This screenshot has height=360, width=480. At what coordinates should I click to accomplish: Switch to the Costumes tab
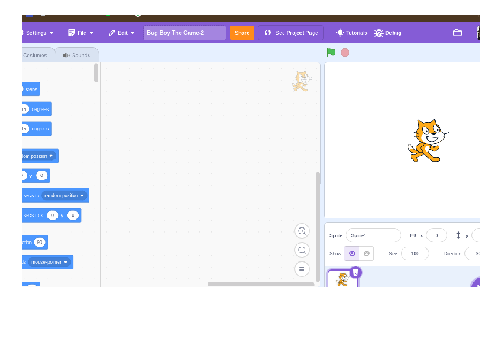click(x=36, y=55)
